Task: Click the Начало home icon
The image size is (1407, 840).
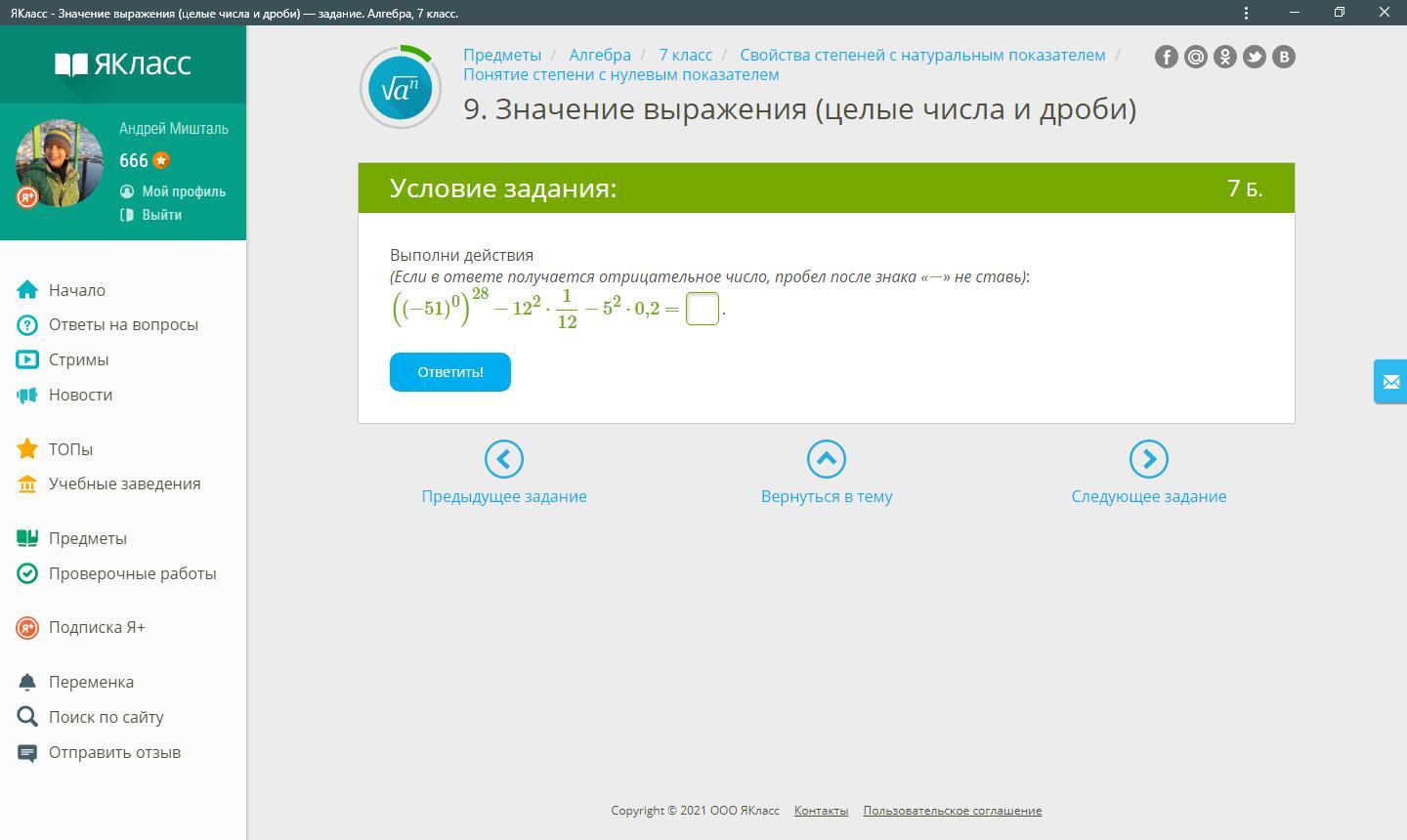Action: pyautogui.click(x=27, y=290)
